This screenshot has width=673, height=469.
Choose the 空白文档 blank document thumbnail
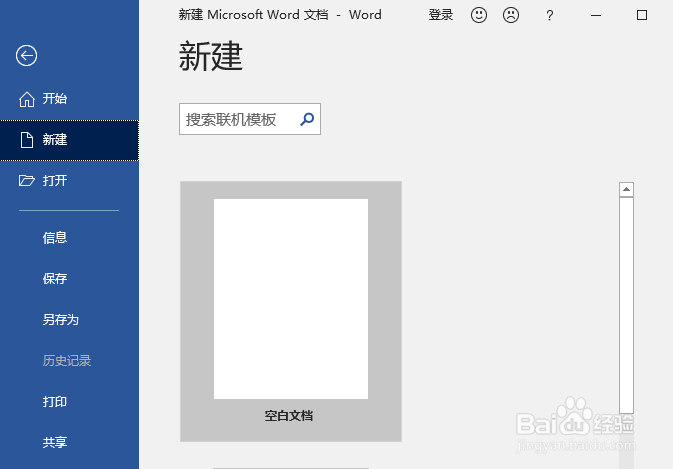tap(291, 311)
